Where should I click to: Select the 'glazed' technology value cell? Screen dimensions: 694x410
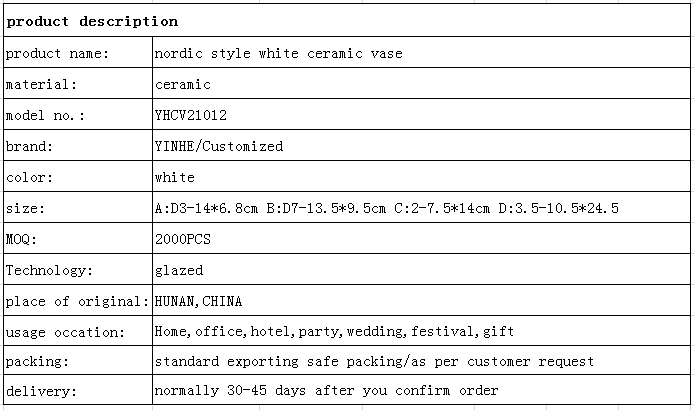point(421,269)
